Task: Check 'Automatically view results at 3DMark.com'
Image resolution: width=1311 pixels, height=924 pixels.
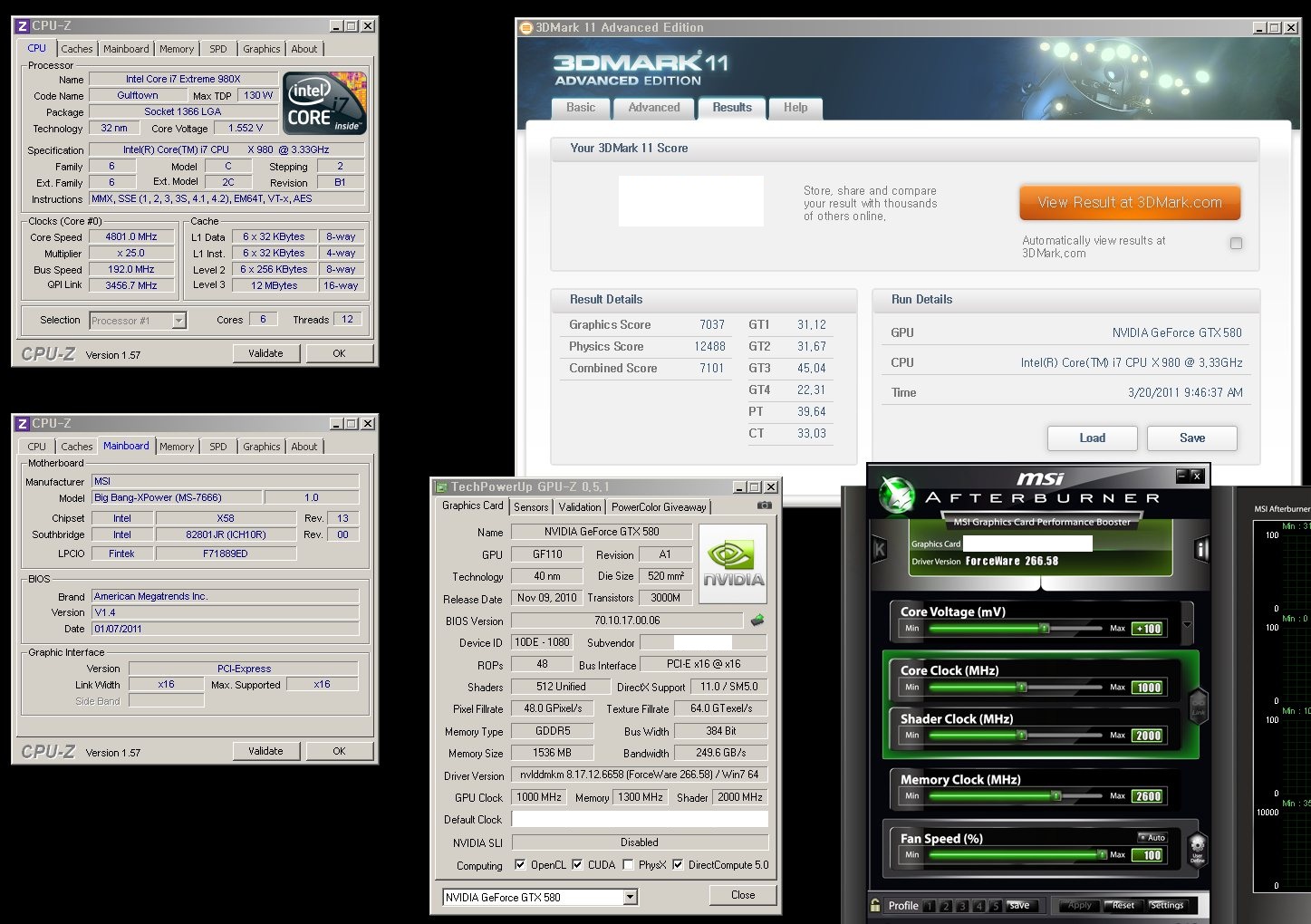Action: [1236, 243]
